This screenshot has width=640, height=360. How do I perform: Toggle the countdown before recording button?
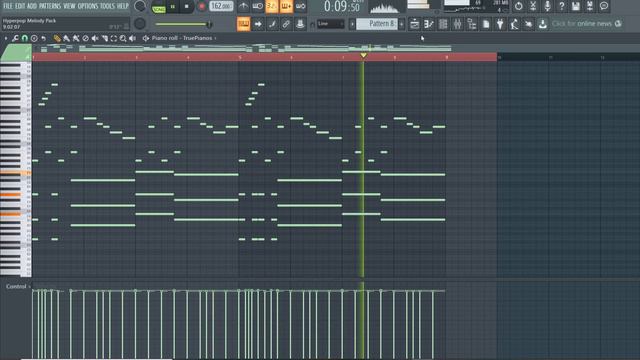pyautogui.click(x=272, y=6)
